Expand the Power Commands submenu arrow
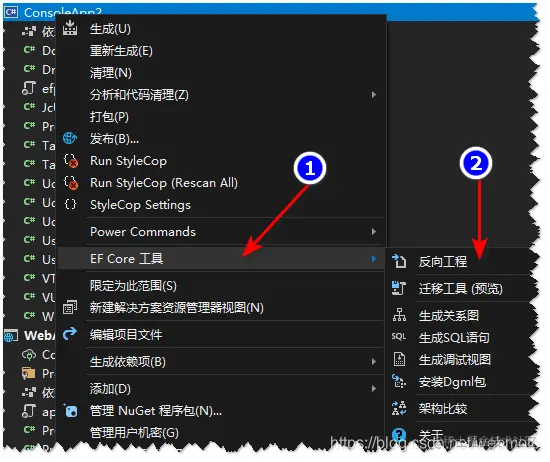Viewport: 550px width, 462px height. 374,232
